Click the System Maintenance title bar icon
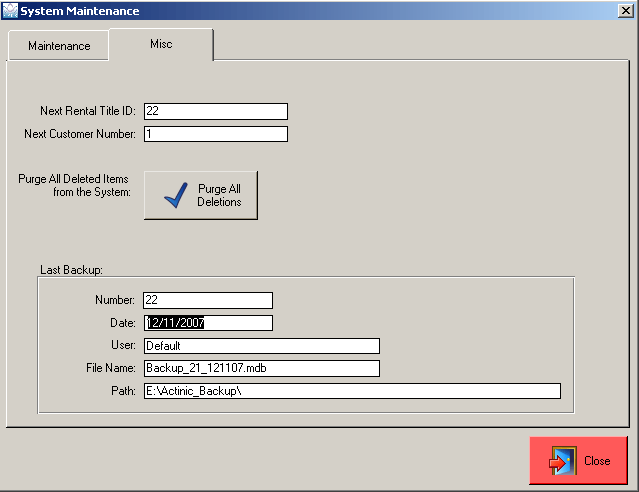 click(x=10, y=10)
